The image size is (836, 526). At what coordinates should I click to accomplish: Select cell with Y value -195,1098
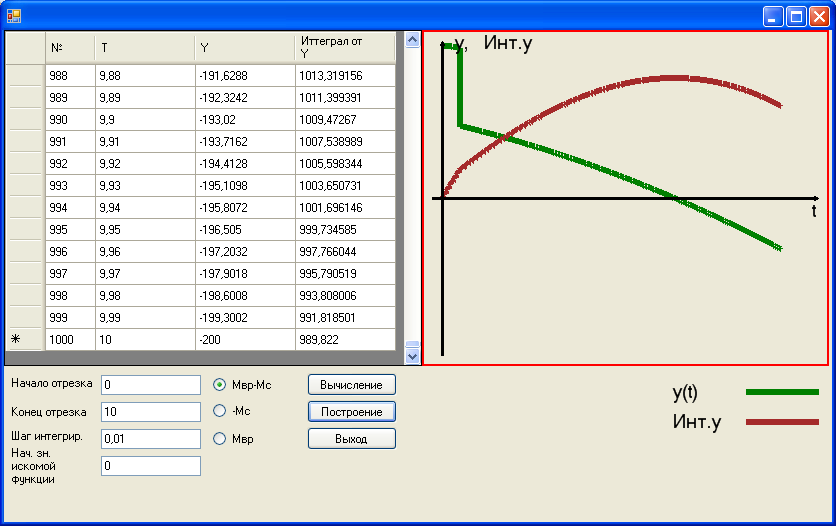pyautogui.click(x=245, y=185)
